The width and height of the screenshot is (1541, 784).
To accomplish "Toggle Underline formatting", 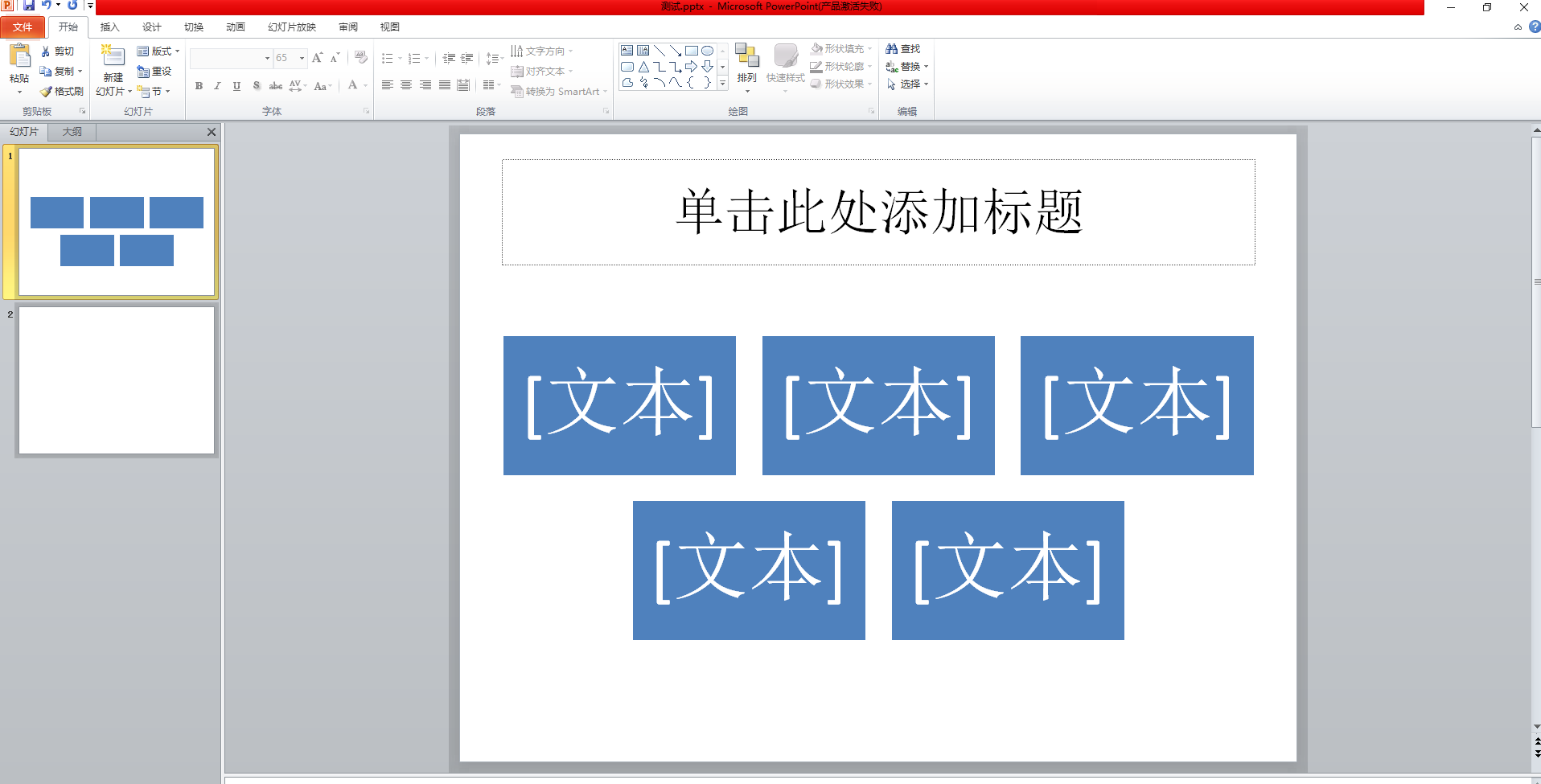I will coord(236,85).
